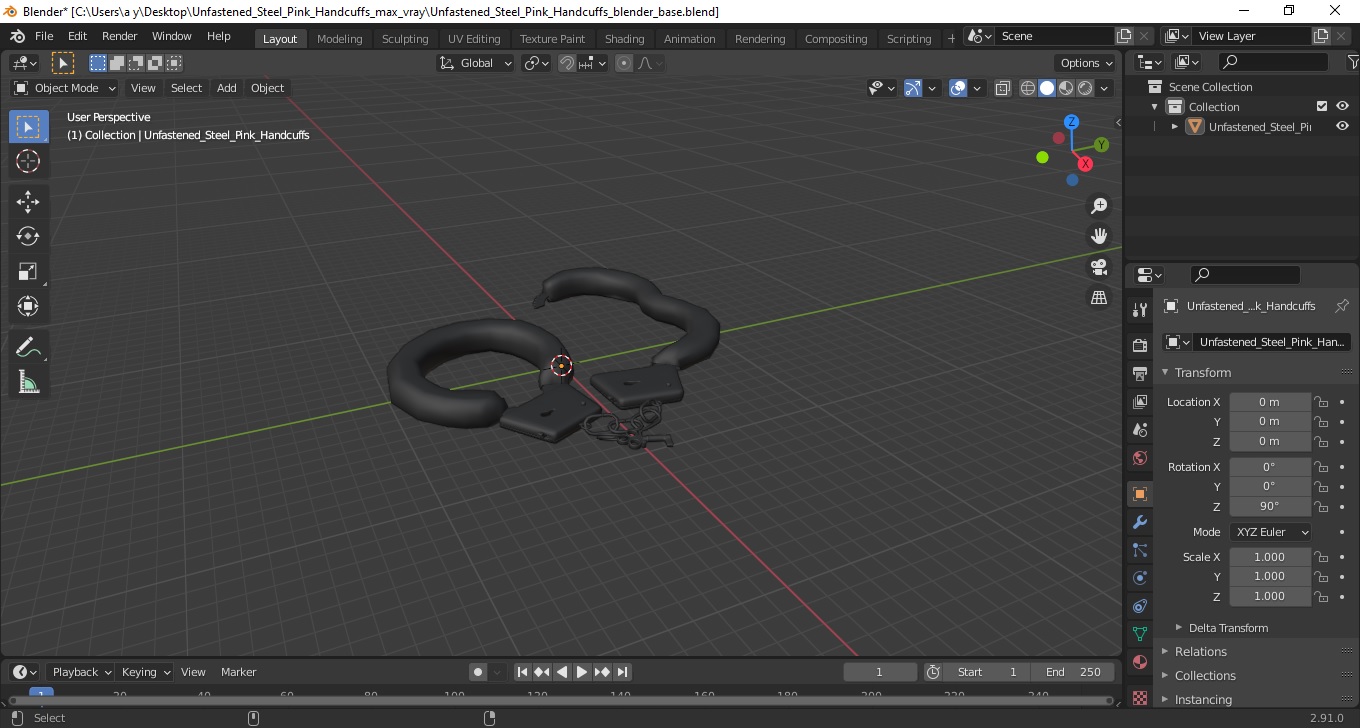Toggle proportional editing button
Viewport: 1360px width, 728px height.
[624, 63]
